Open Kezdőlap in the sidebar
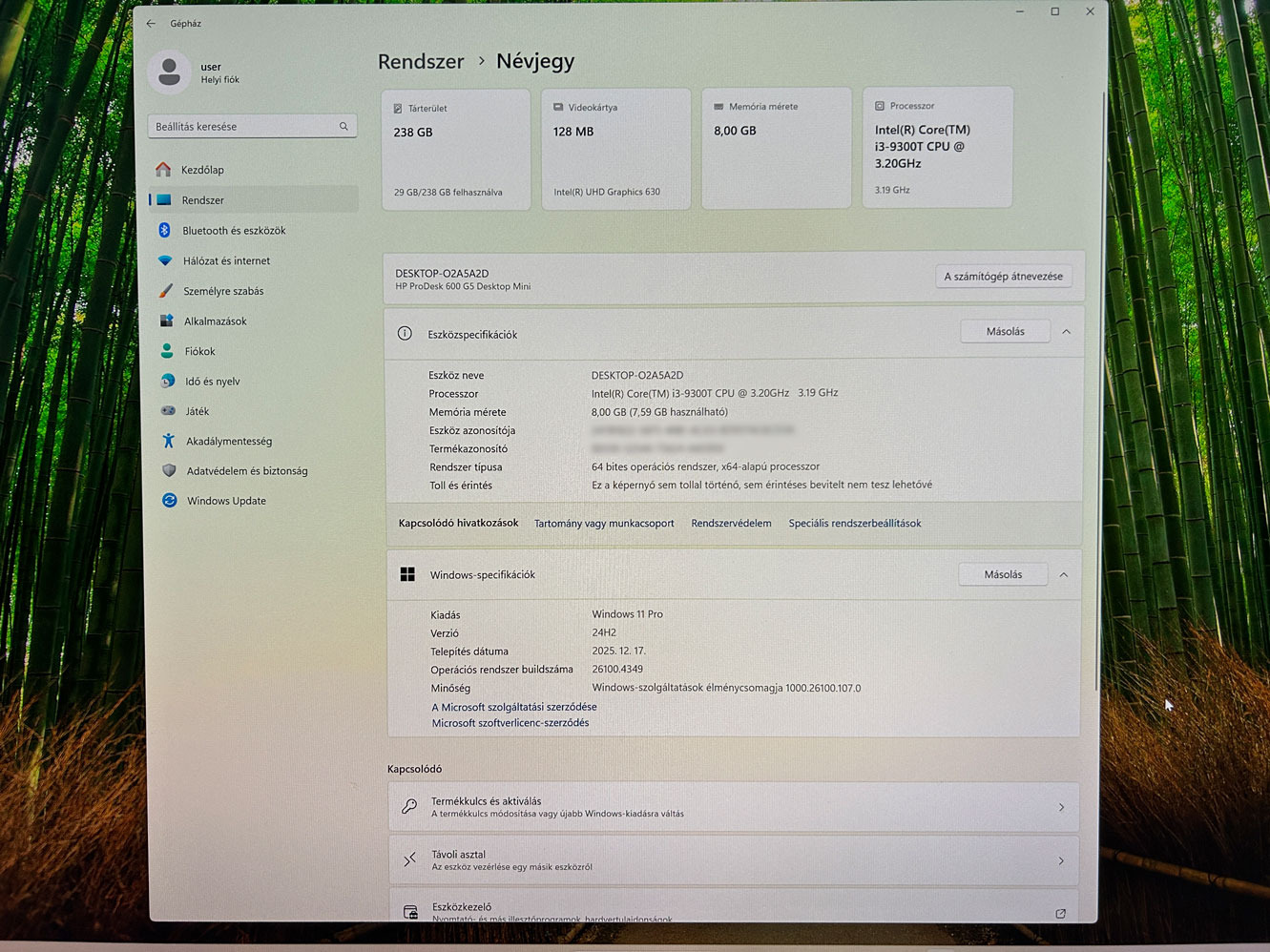Image resolution: width=1270 pixels, height=952 pixels. 253,170
